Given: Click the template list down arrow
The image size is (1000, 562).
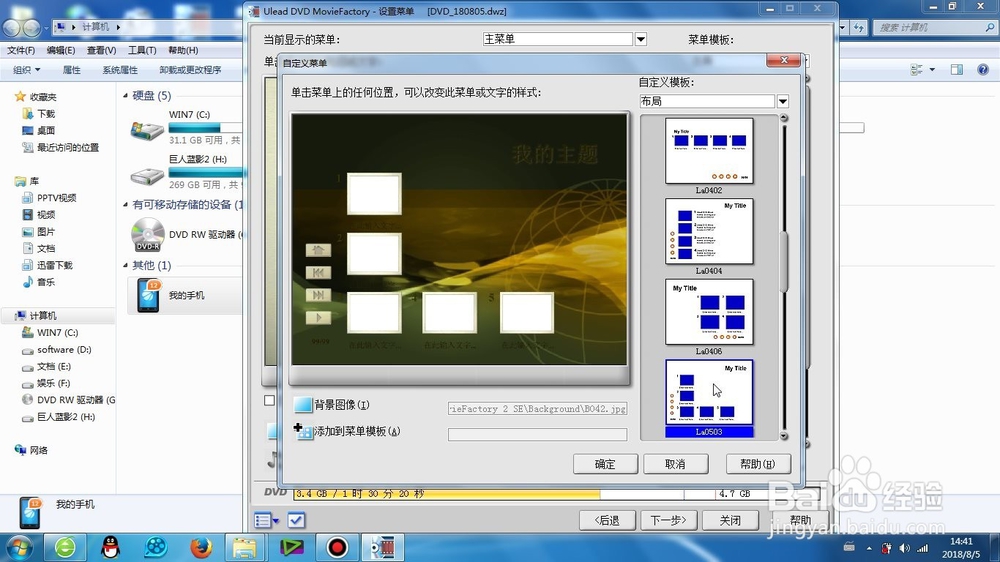Looking at the screenshot, I should (784, 436).
